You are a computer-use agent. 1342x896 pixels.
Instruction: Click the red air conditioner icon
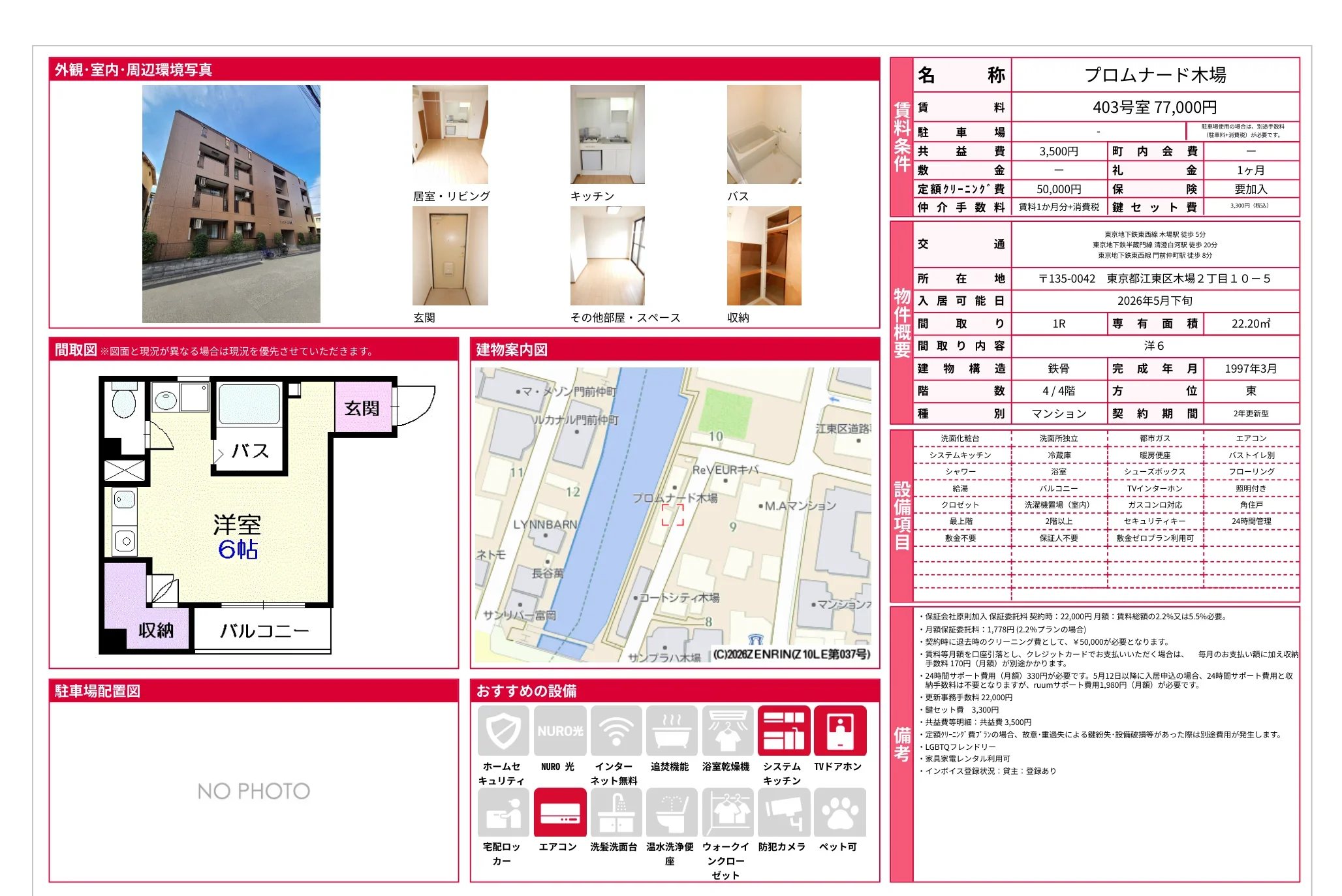[559, 812]
